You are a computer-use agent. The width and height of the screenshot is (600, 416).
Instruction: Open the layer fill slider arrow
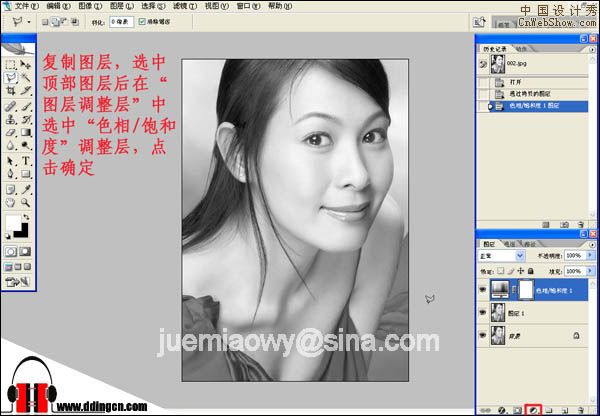pyautogui.click(x=589, y=271)
